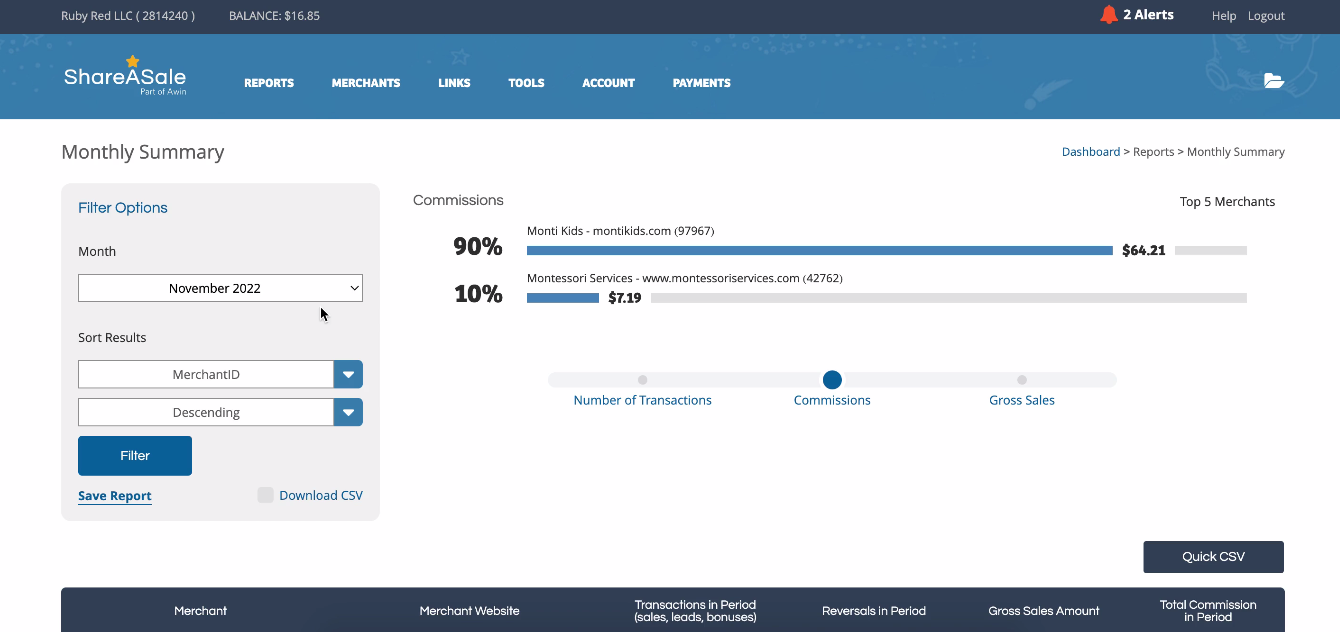Open the MerchantID sort dropdown arrow
Image resolution: width=1340 pixels, height=632 pixels.
click(348, 374)
